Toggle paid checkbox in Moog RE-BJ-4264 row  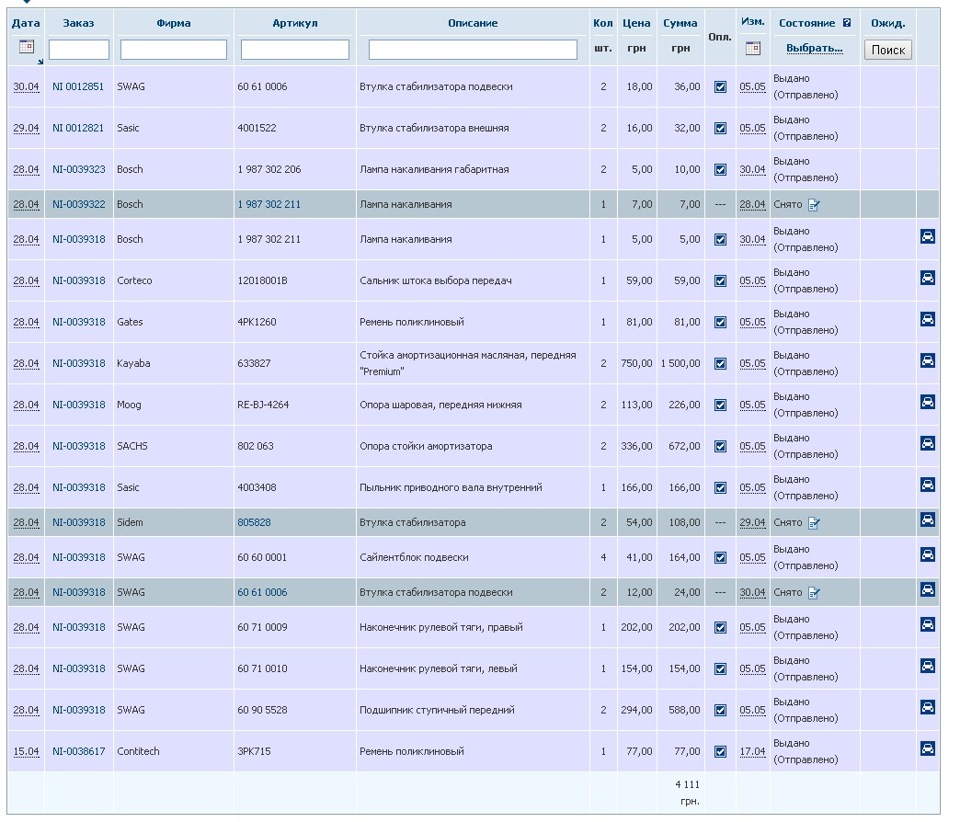pos(720,405)
